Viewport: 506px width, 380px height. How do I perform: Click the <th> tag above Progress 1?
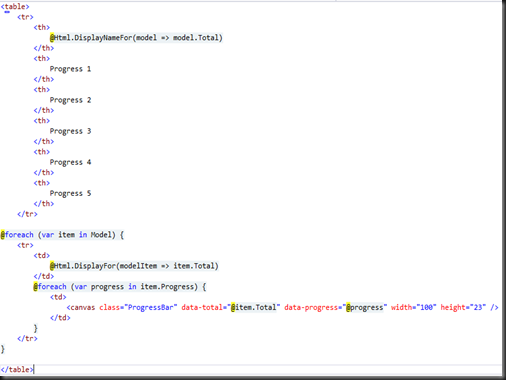pyautogui.click(x=42, y=58)
